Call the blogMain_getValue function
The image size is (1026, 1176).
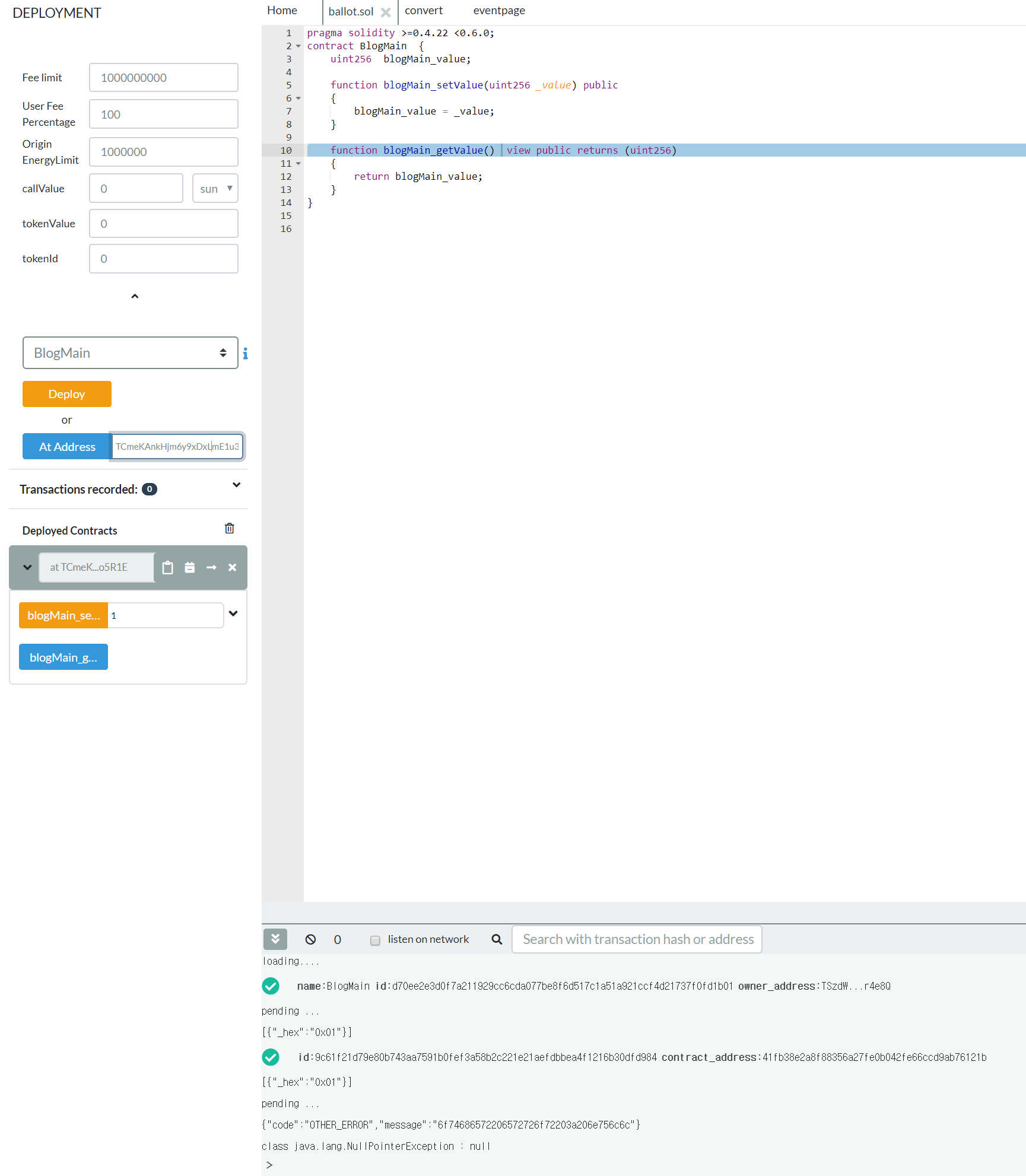(x=63, y=657)
